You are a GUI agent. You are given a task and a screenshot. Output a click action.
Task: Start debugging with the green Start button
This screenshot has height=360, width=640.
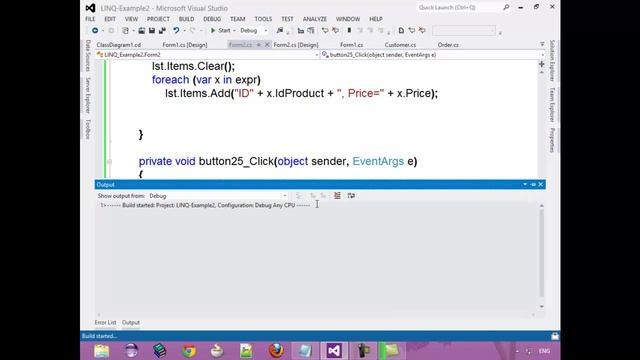[220, 31]
